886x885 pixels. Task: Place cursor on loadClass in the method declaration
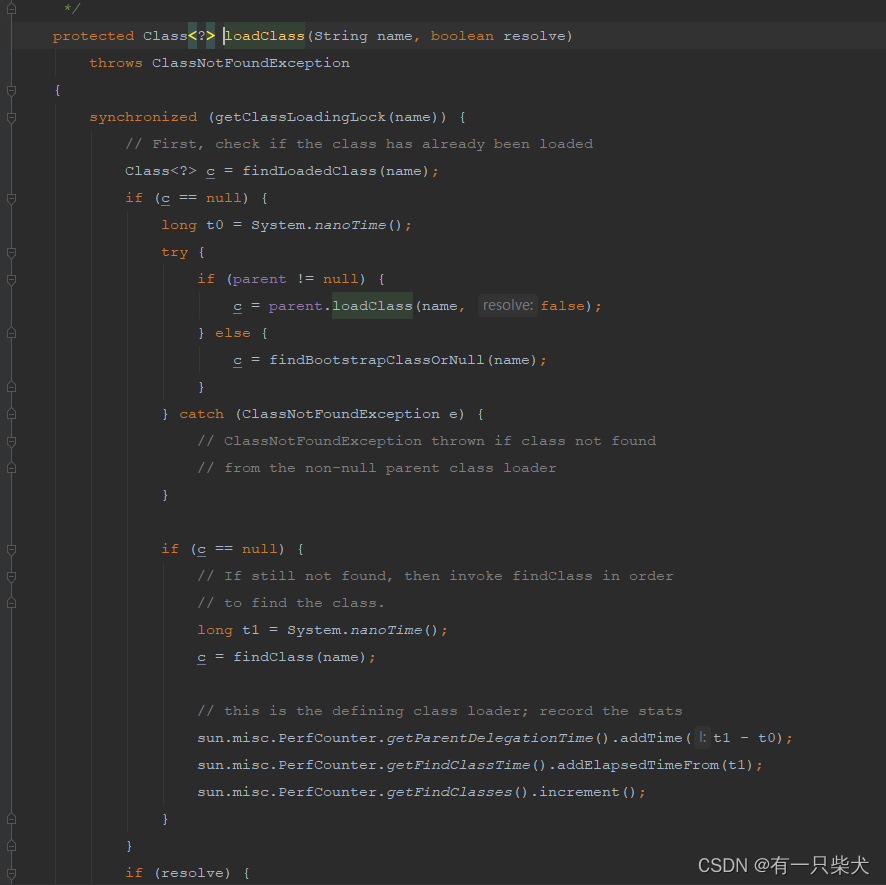(264, 36)
